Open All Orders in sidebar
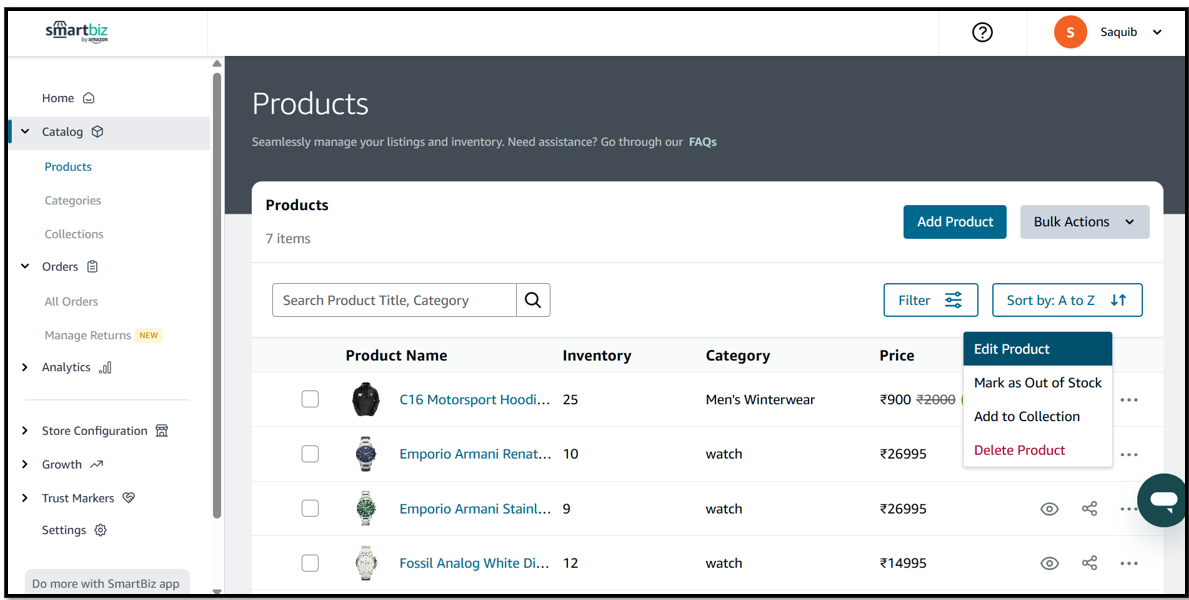 pos(71,301)
